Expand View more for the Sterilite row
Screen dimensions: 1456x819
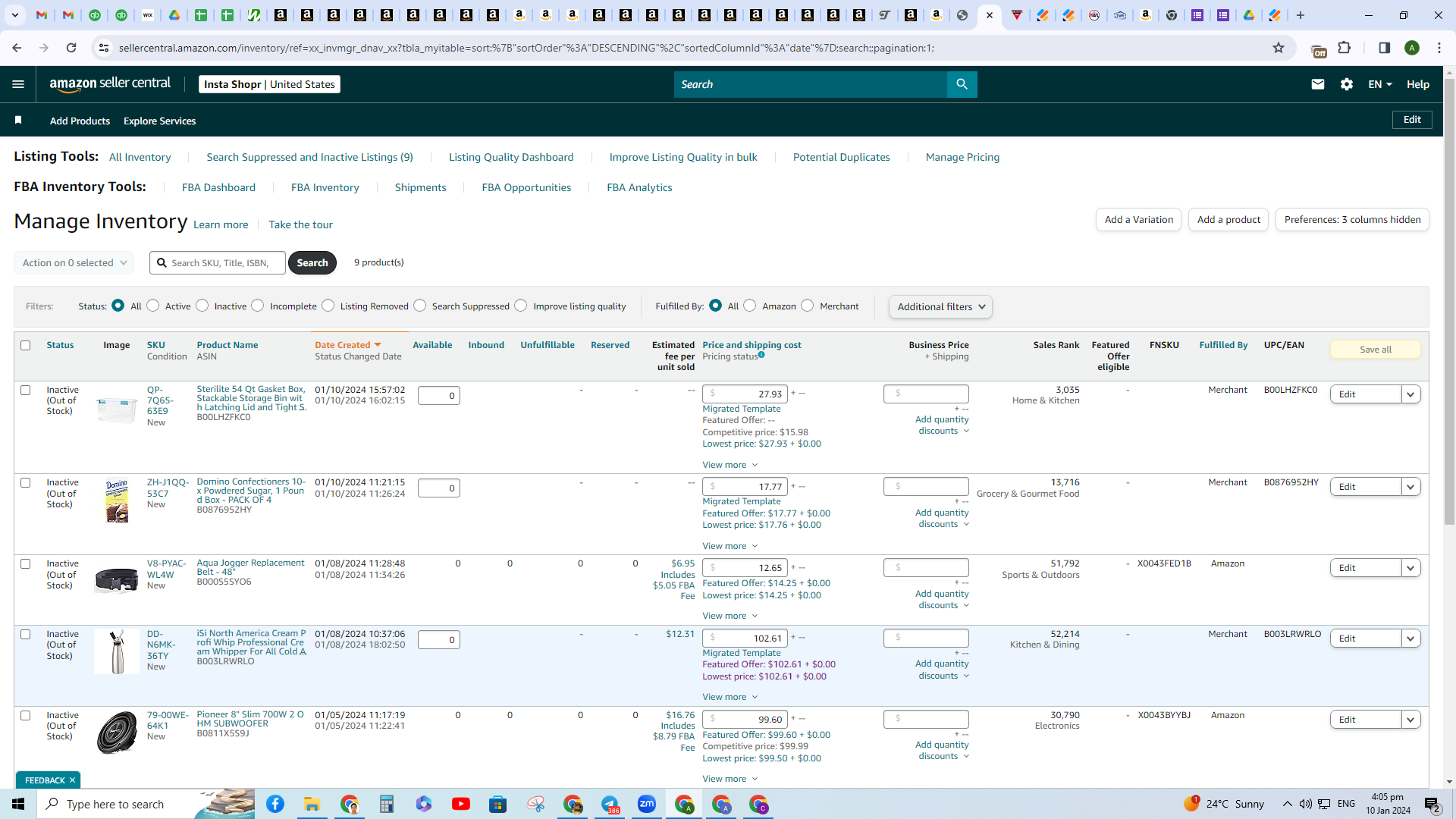[730, 465]
